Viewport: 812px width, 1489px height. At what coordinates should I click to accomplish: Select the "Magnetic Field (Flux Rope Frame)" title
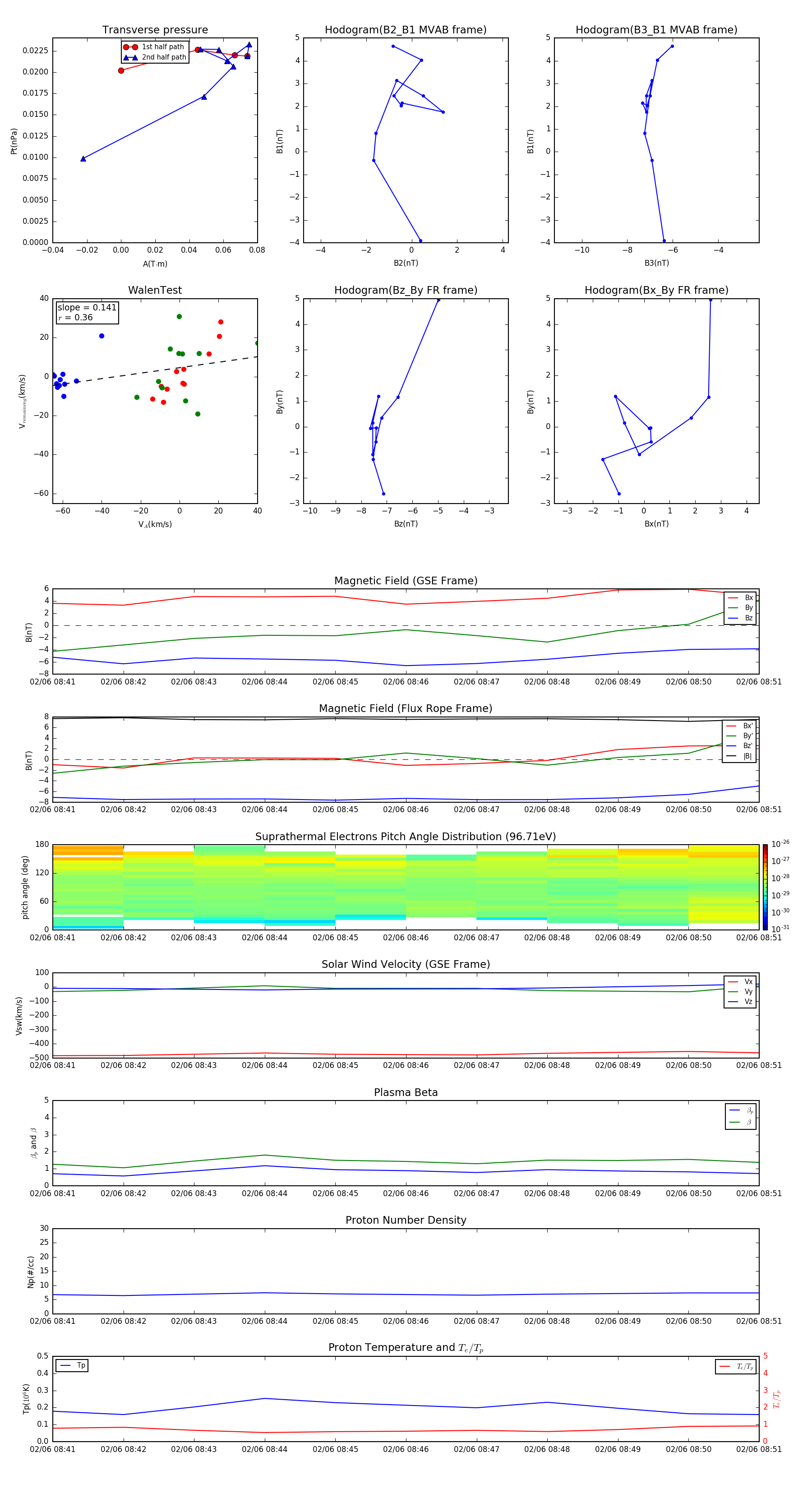click(406, 709)
